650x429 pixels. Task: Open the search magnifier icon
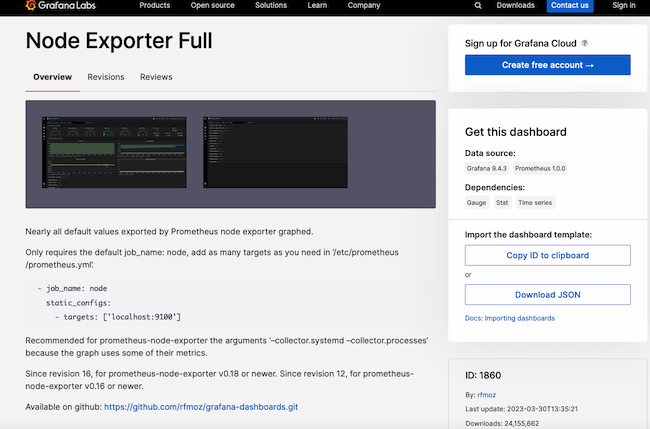click(x=478, y=6)
